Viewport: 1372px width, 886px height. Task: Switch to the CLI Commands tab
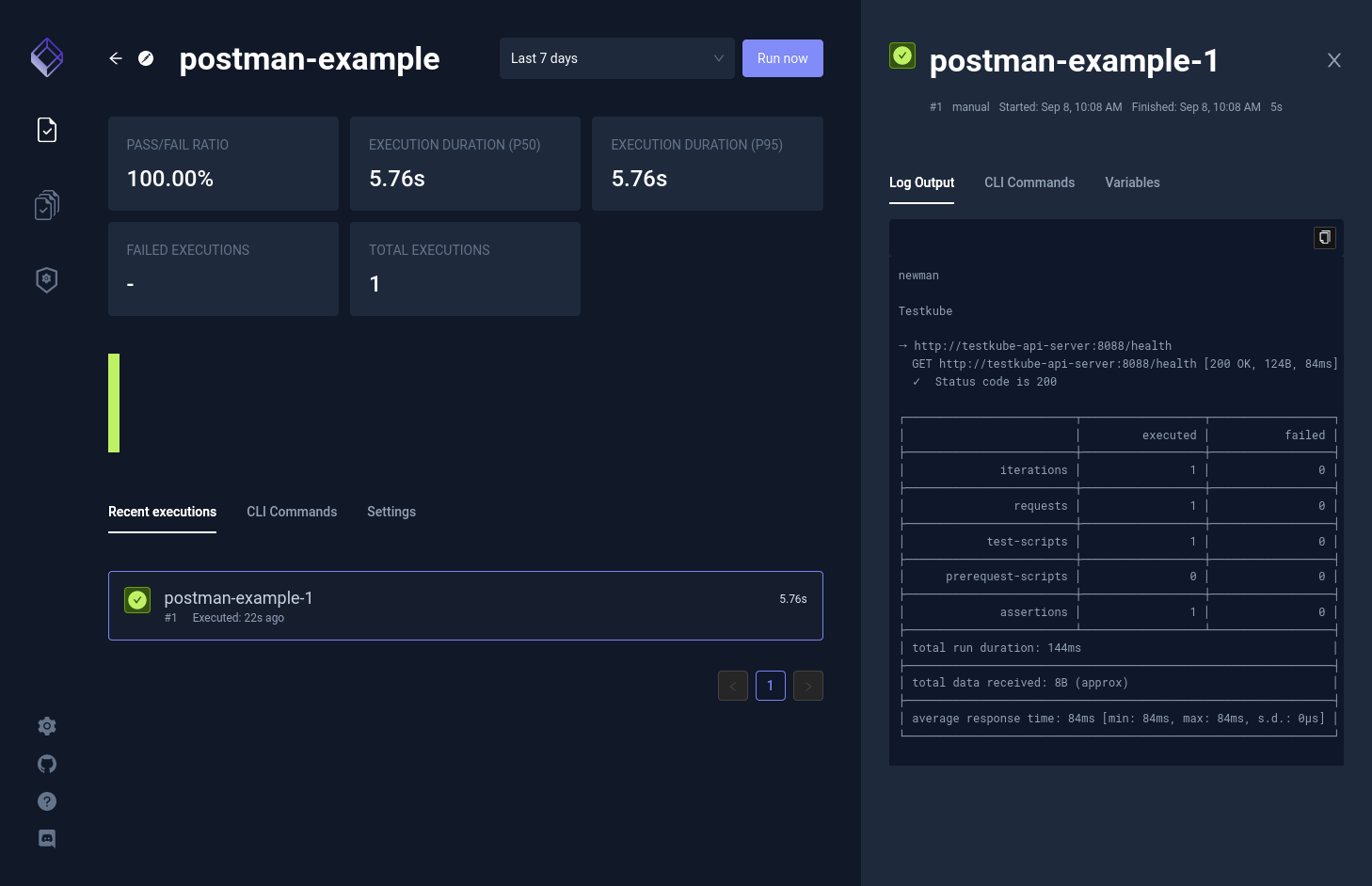(1029, 182)
